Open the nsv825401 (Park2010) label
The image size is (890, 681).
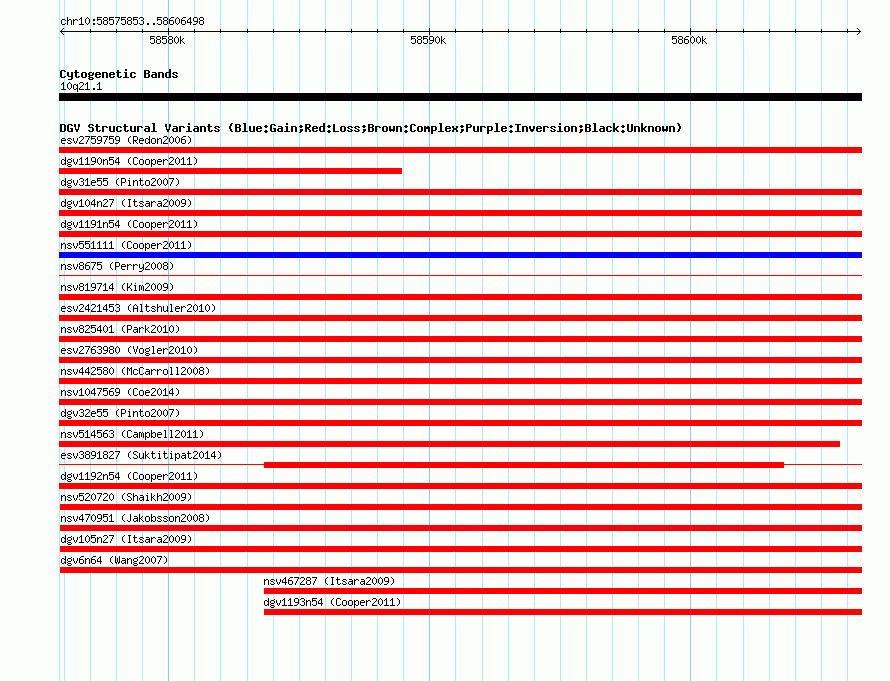coord(120,329)
